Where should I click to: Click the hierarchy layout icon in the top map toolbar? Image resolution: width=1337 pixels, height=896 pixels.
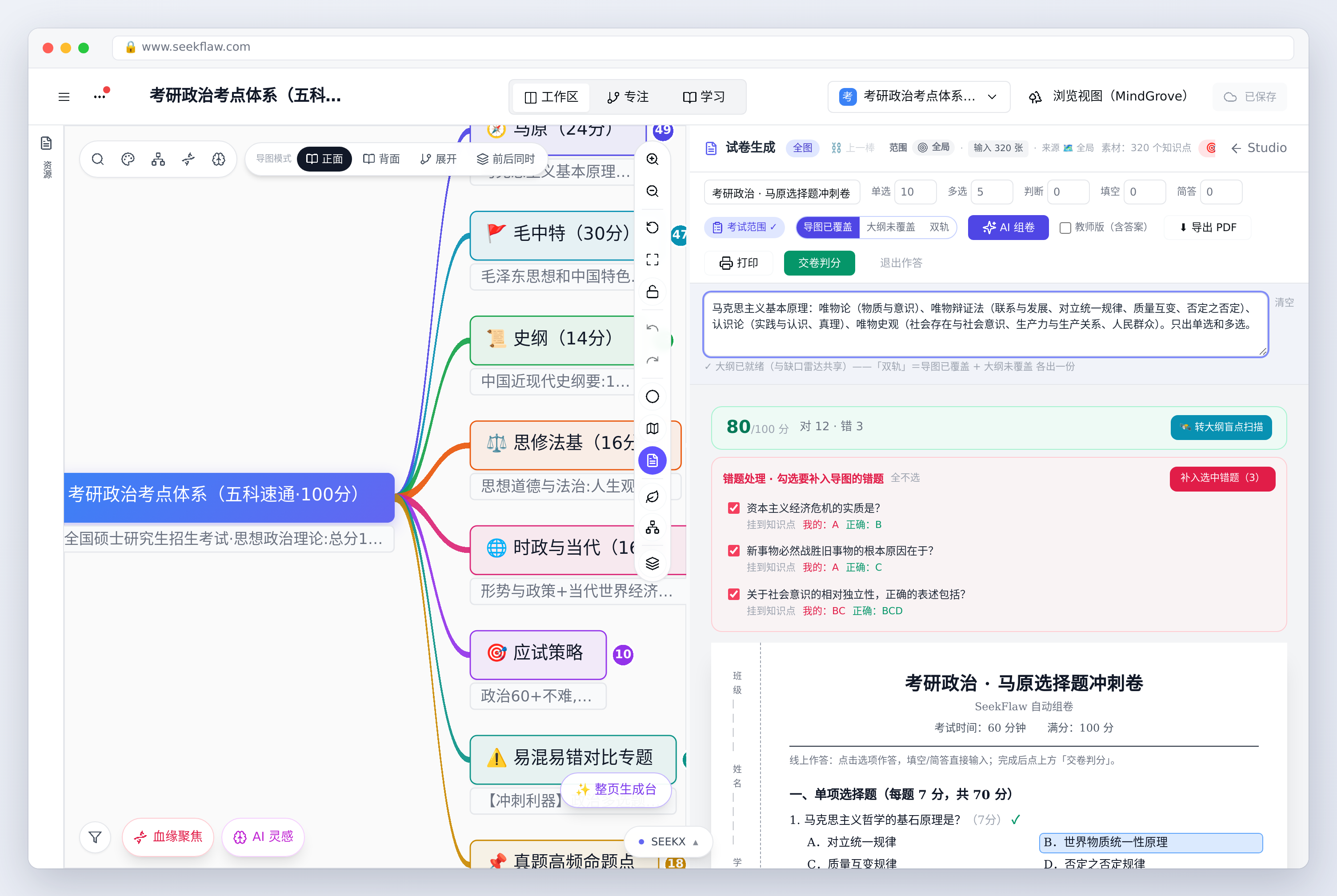158,159
